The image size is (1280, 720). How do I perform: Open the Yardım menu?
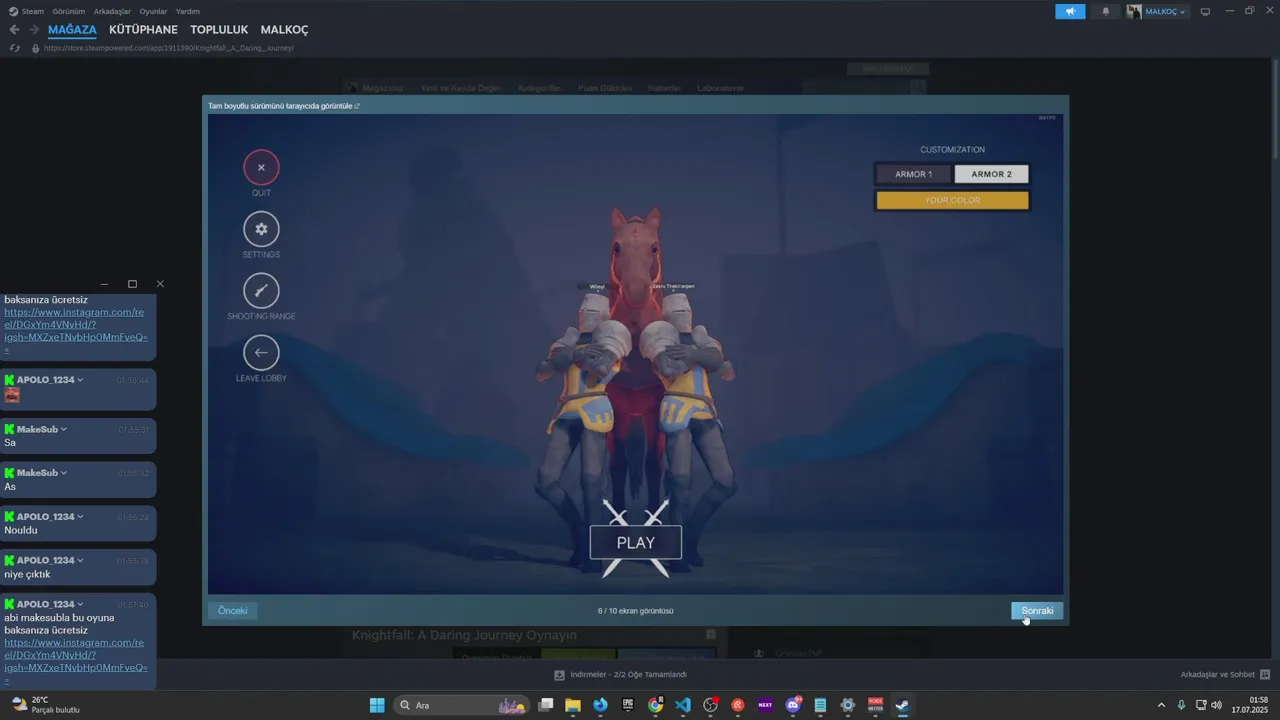point(188,11)
